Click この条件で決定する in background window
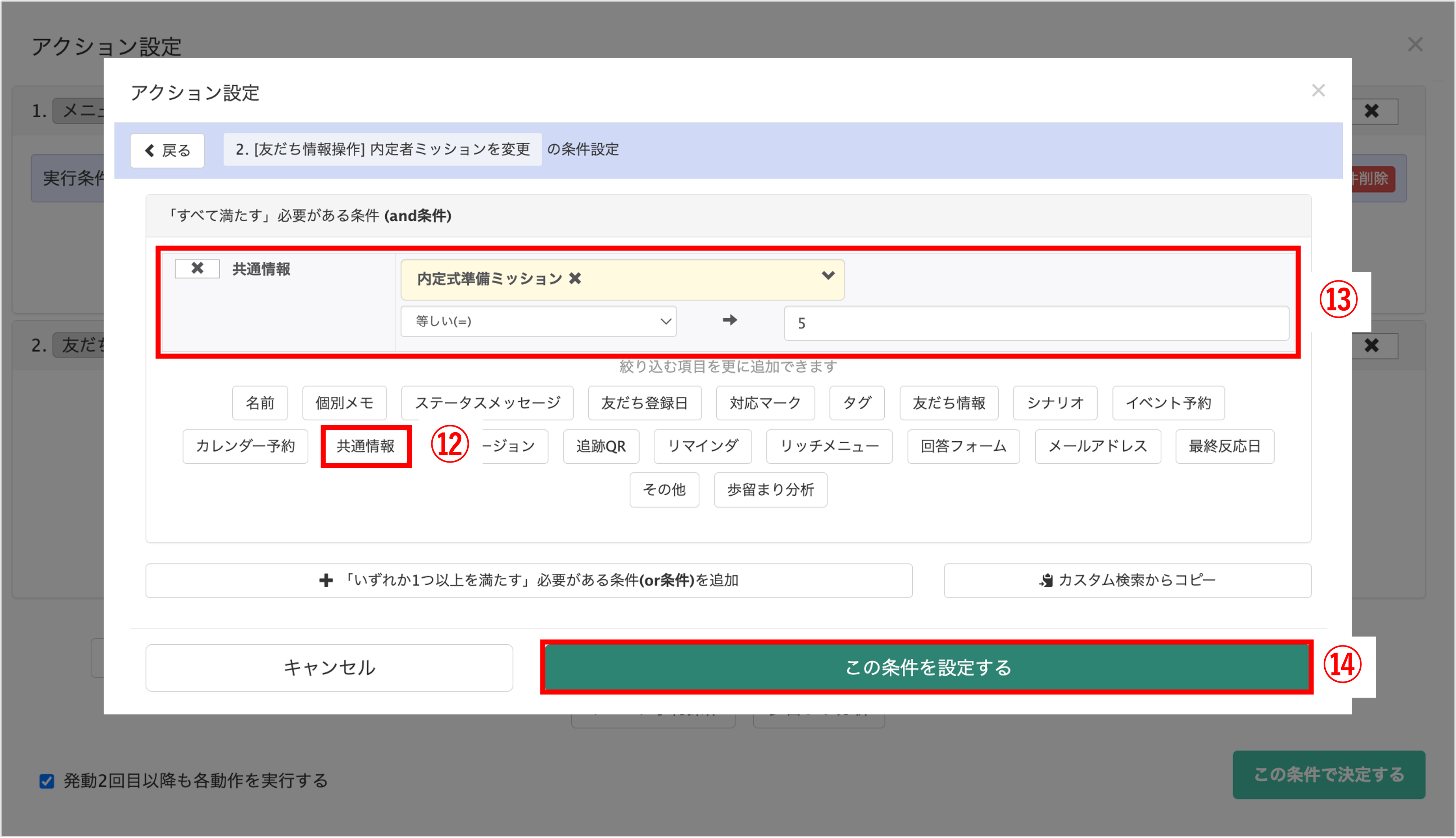1456x838 pixels. point(1328,775)
